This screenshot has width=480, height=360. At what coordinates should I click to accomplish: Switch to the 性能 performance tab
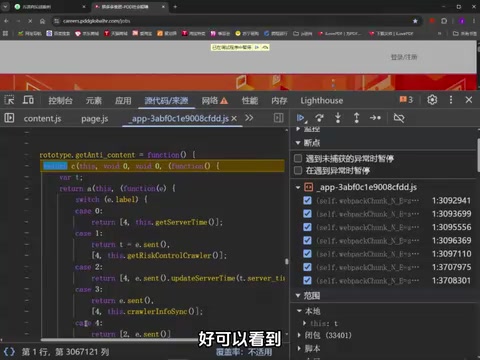pyautogui.click(x=250, y=100)
